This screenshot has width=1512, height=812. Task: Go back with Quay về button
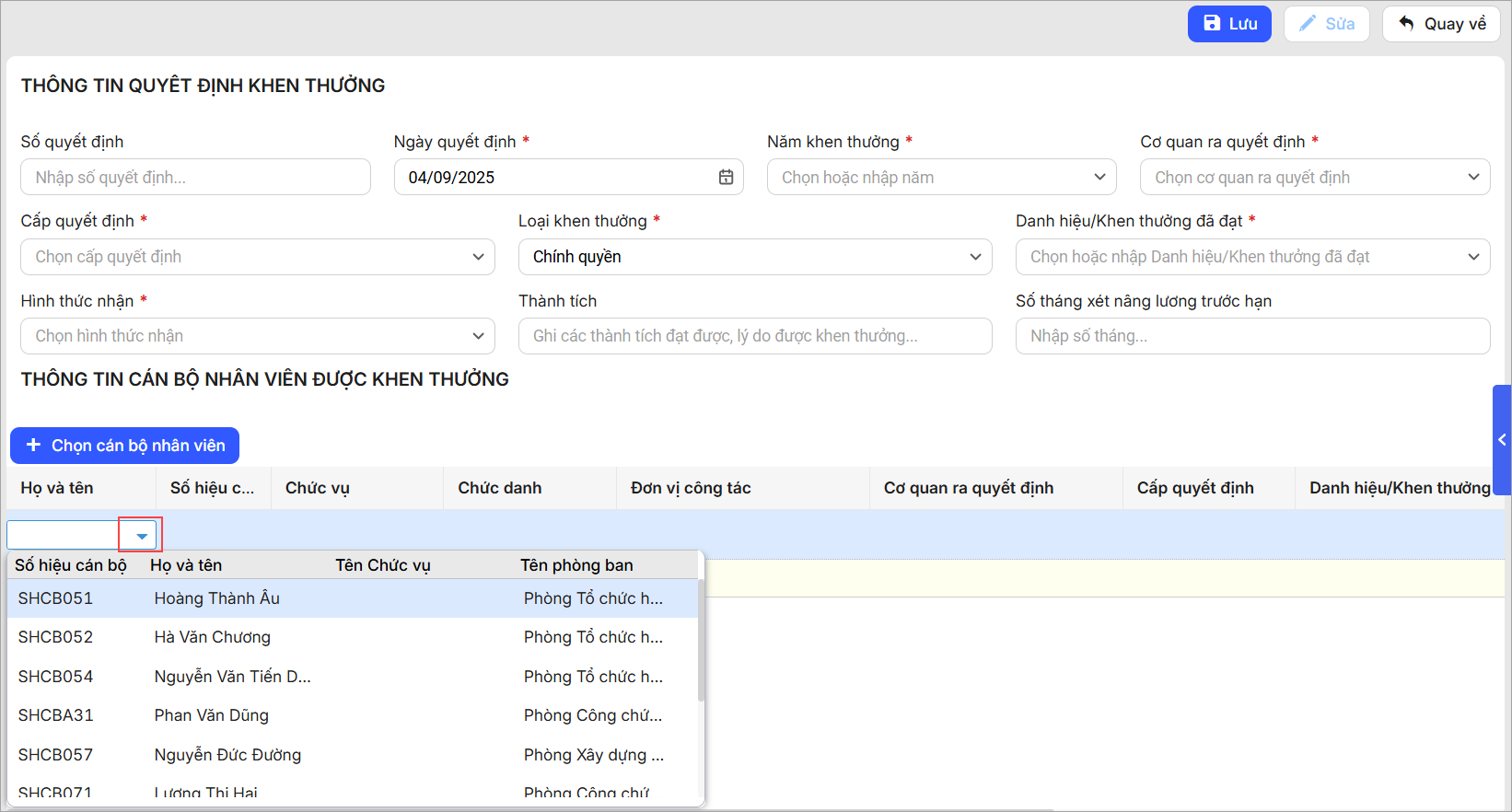click(x=1441, y=24)
